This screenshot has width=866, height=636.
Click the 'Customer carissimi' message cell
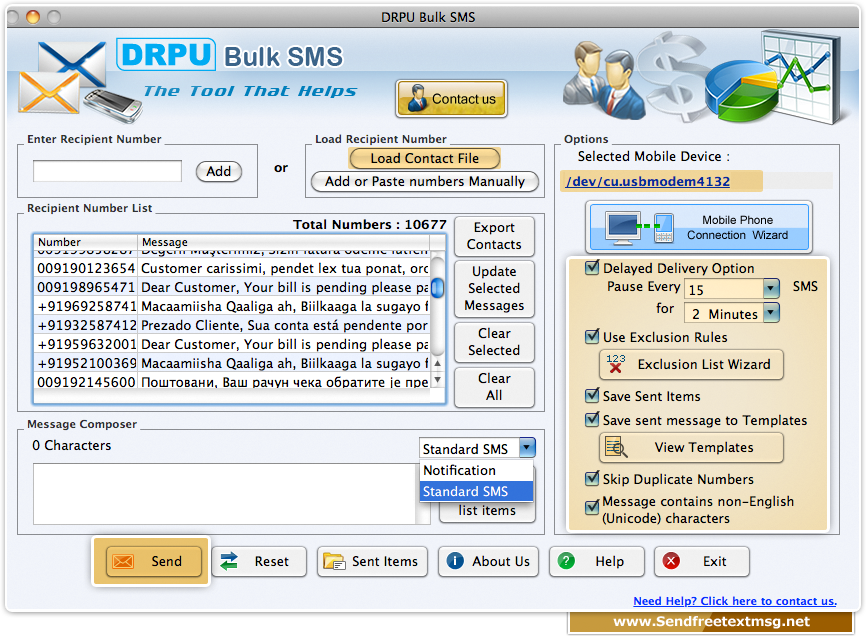click(x=284, y=268)
